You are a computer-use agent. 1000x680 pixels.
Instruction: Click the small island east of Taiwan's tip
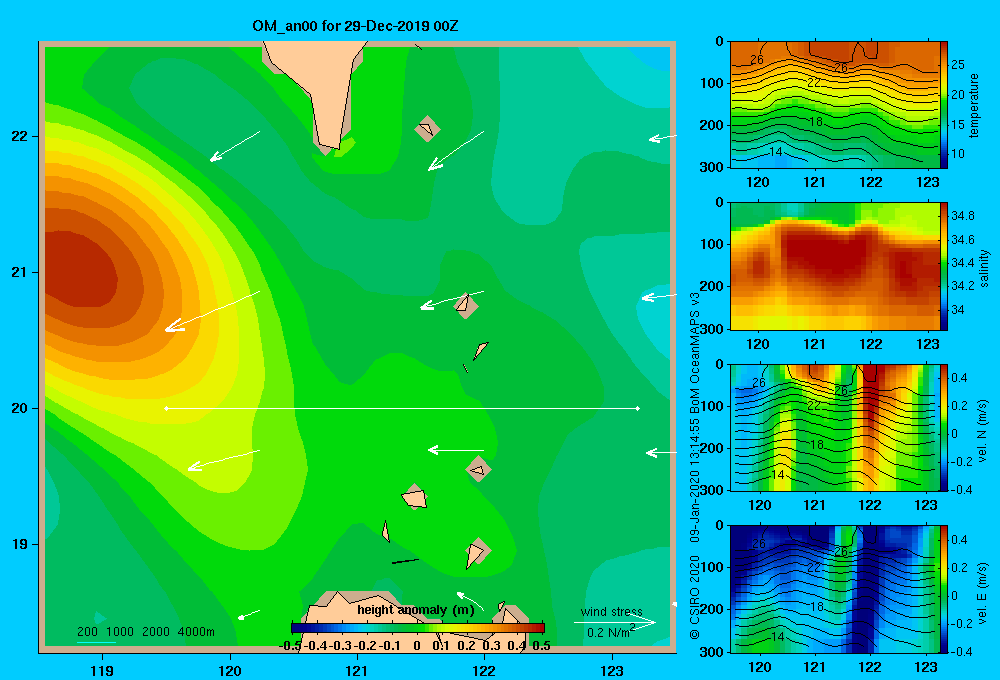pyautogui.click(x=427, y=129)
